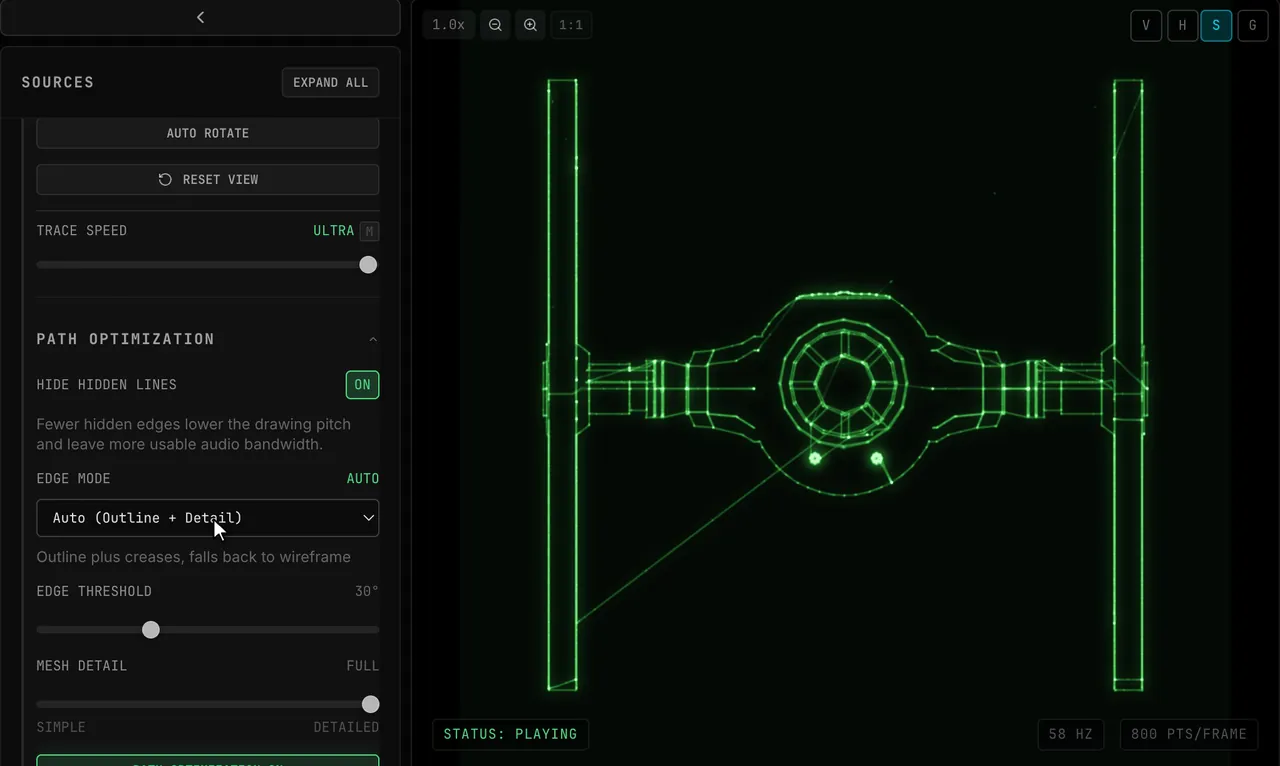Click the Auto Rotate button

[x=208, y=133]
